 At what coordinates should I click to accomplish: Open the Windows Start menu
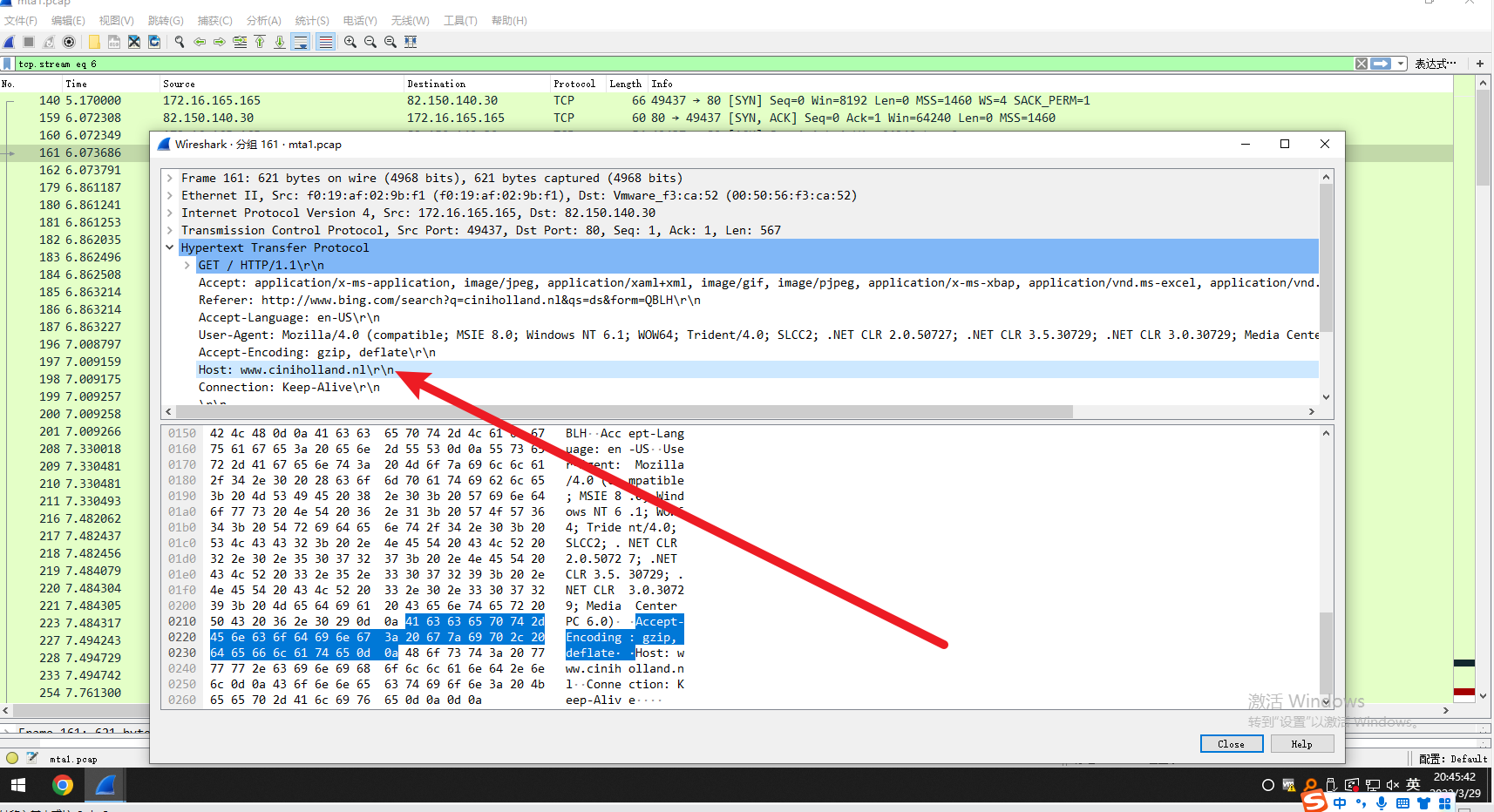(x=18, y=785)
